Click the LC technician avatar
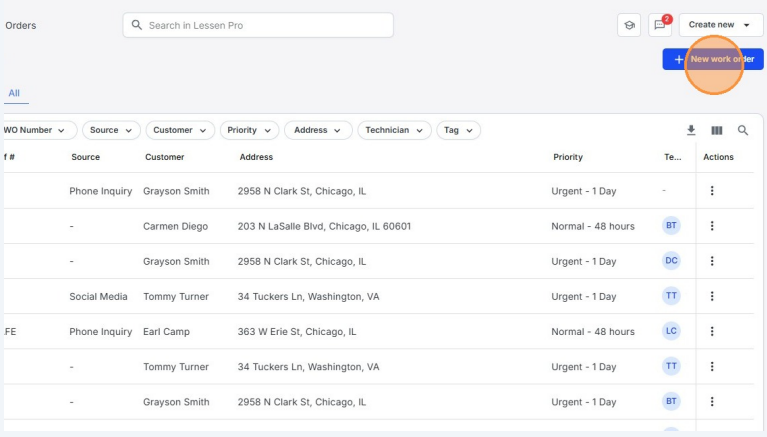 pos(672,331)
